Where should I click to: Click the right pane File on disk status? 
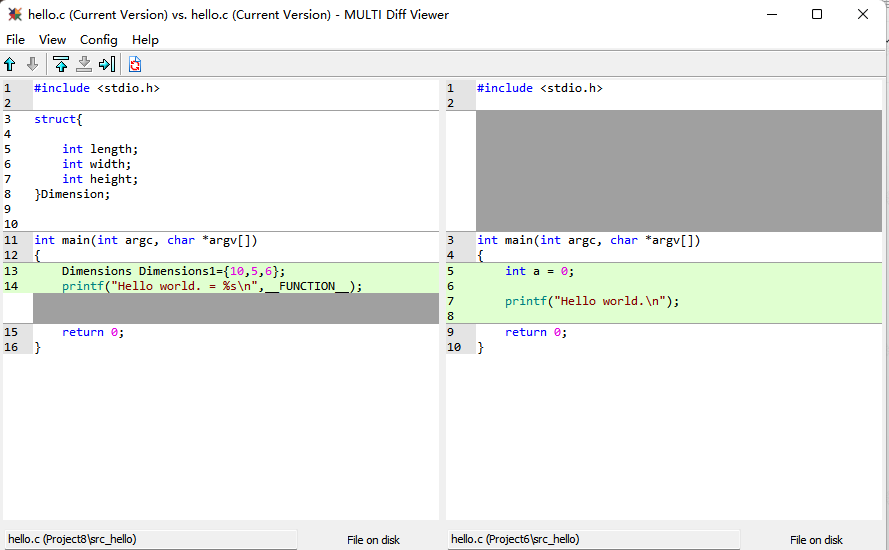click(816, 540)
